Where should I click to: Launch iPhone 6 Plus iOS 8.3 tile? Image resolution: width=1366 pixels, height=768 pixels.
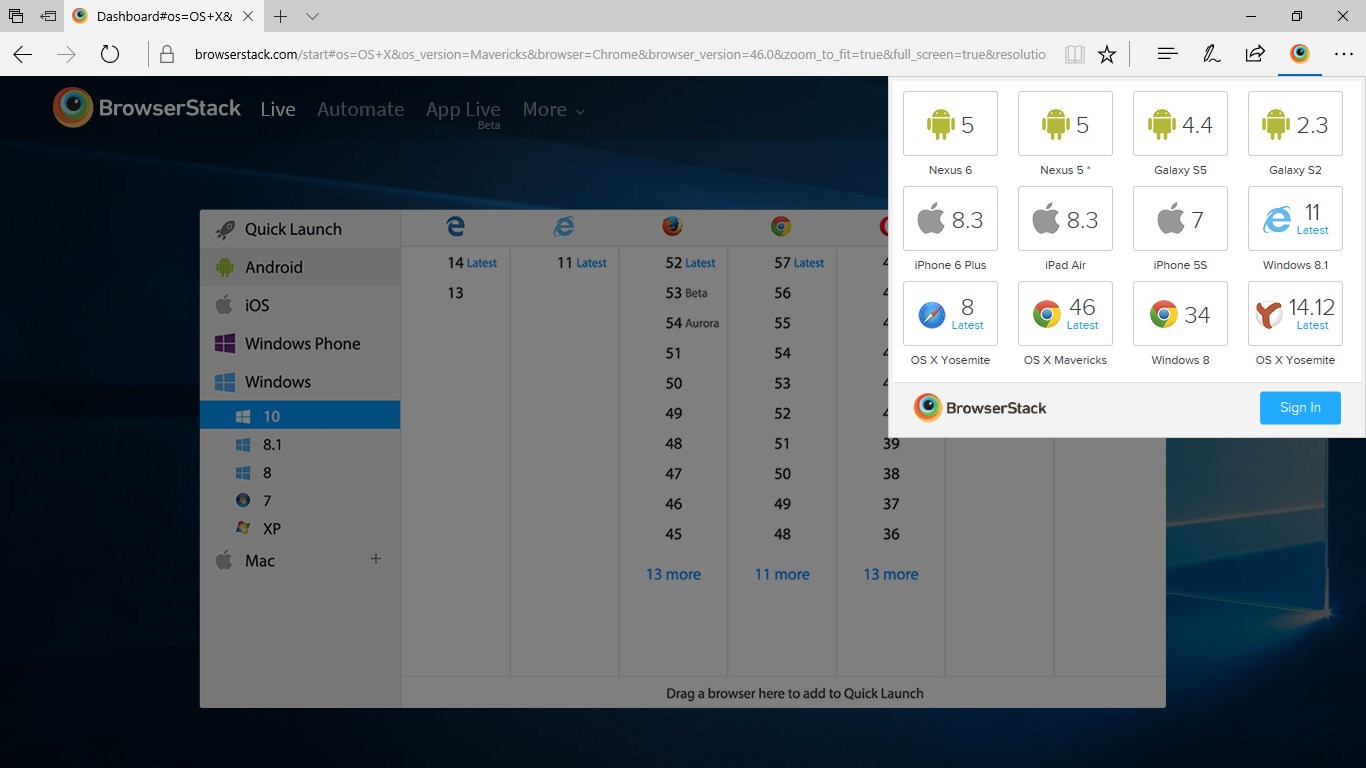(950, 219)
